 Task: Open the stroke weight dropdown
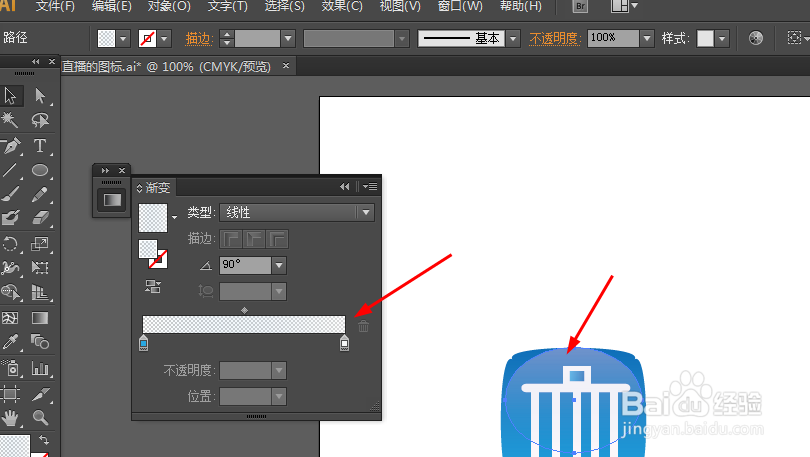pyautogui.click(x=288, y=38)
